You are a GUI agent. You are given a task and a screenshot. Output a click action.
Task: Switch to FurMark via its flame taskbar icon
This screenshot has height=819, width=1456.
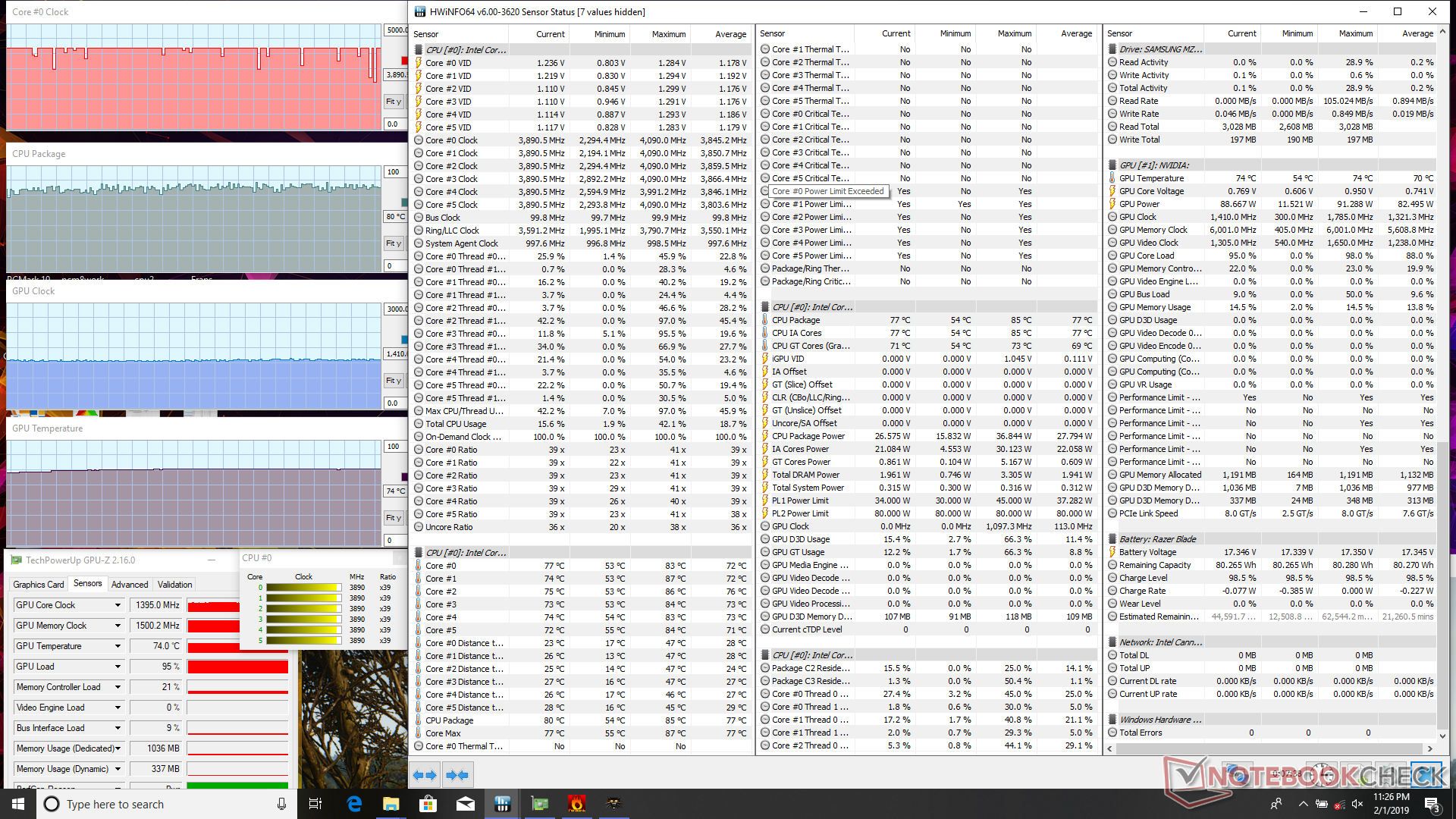(577, 804)
